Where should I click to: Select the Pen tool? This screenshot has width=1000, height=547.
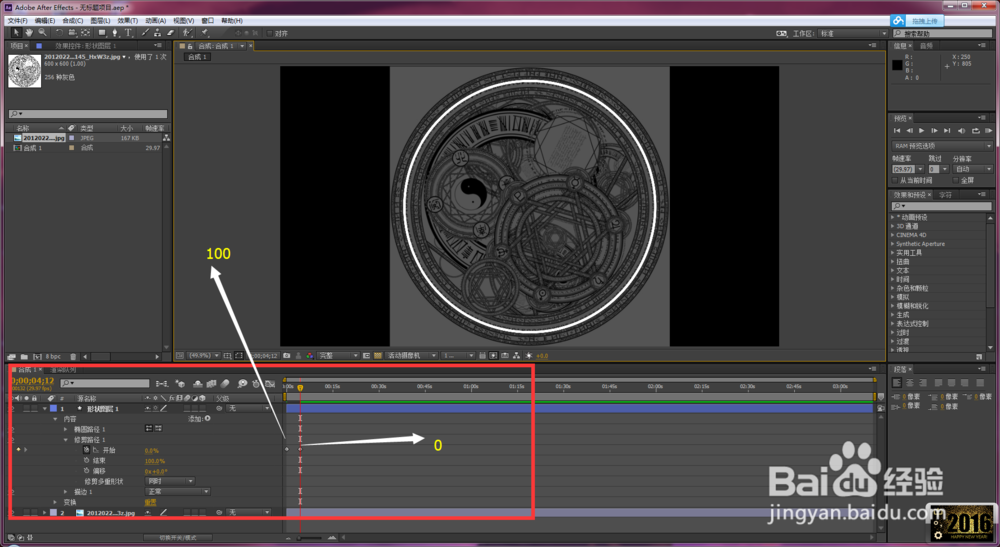[115, 33]
